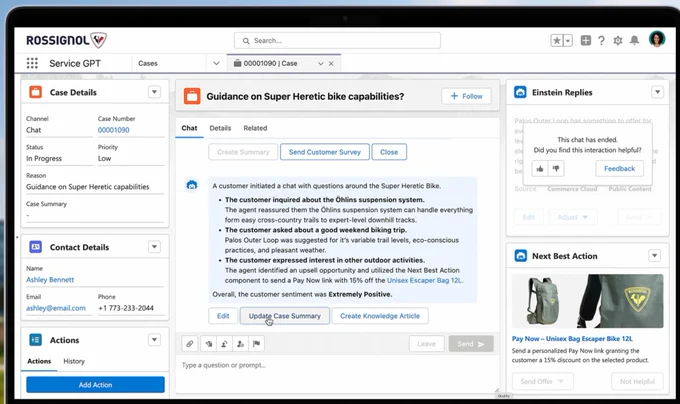Open the setup gear icon
This screenshot has height=404, width=680.
point(618,41)
